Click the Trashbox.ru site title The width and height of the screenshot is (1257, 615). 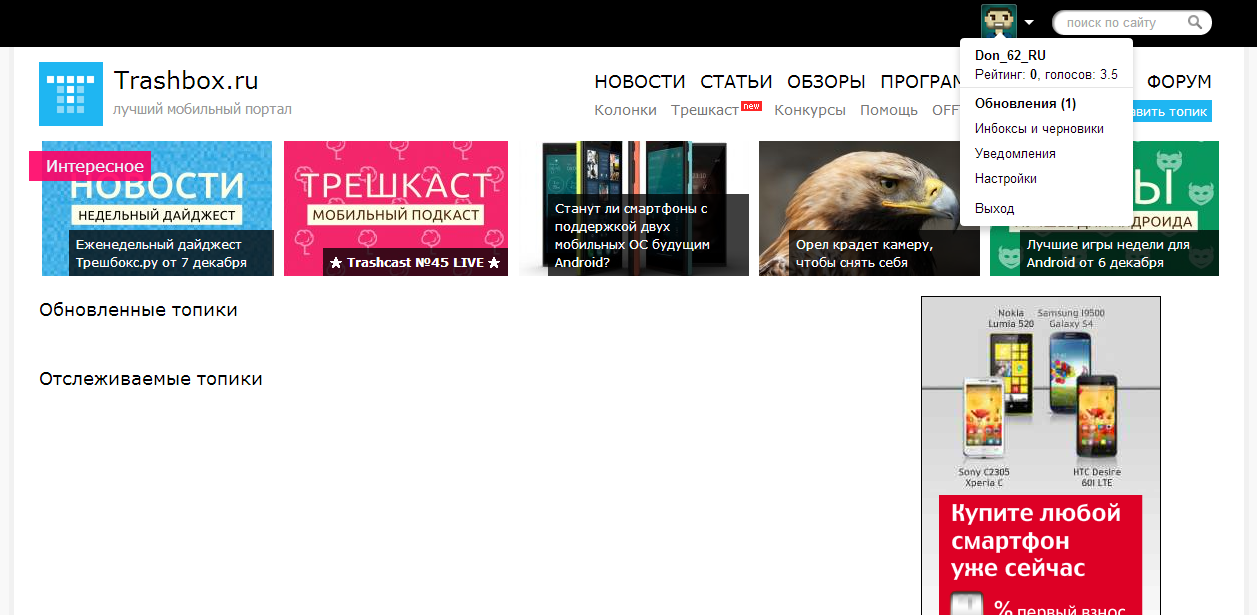click(186, 81)
